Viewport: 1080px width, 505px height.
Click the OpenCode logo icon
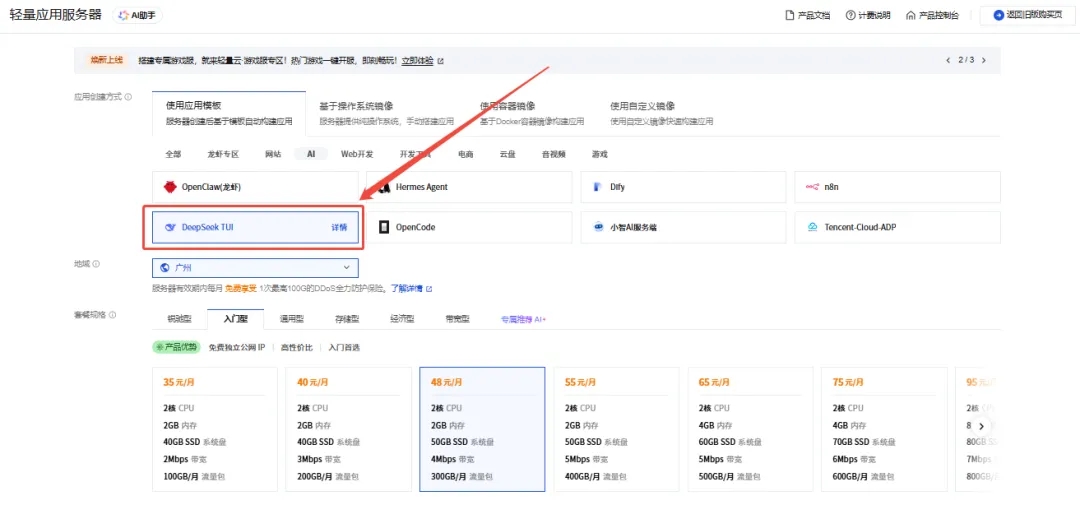coord(384,227)
